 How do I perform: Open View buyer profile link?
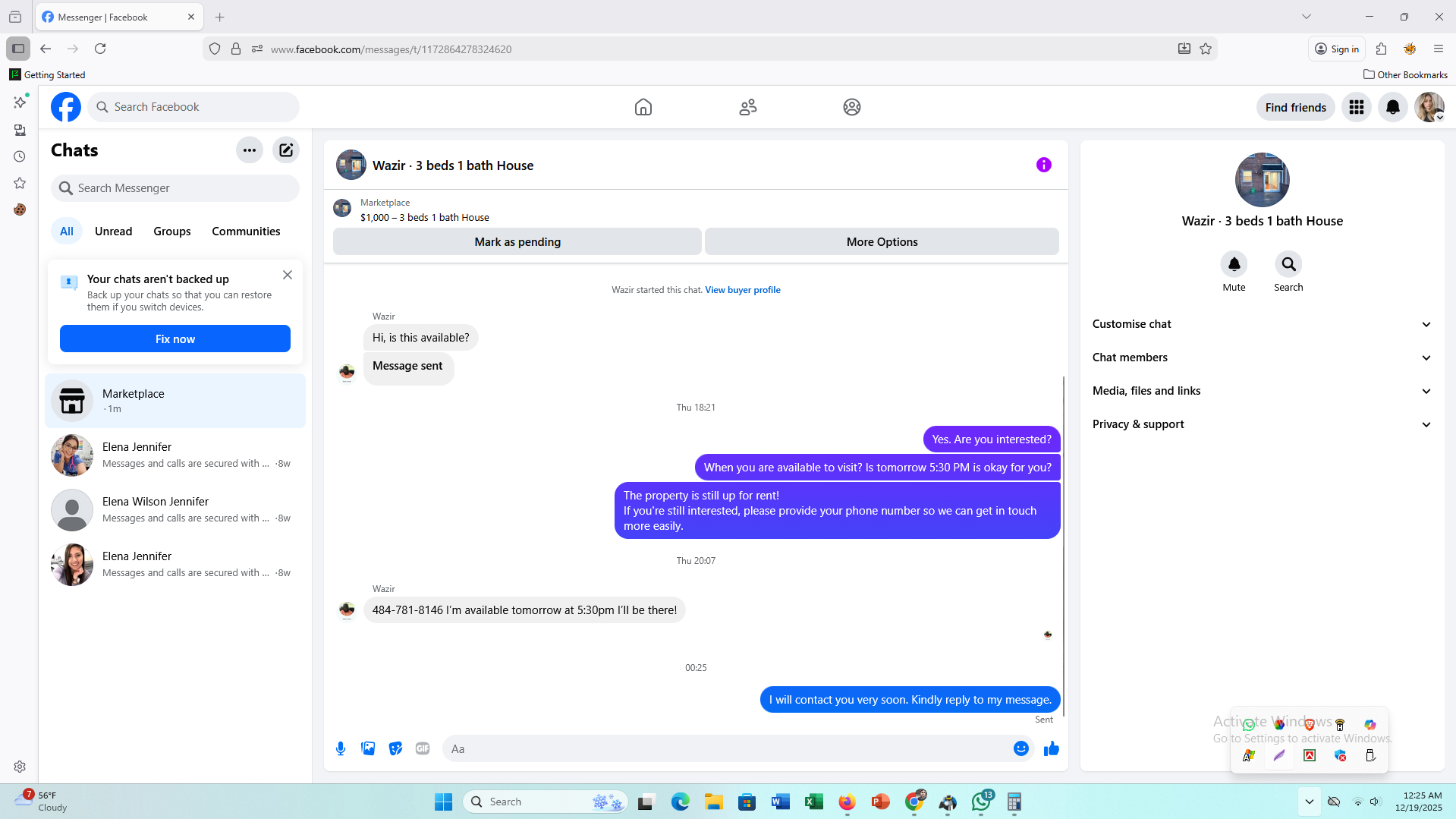point(742,290)
